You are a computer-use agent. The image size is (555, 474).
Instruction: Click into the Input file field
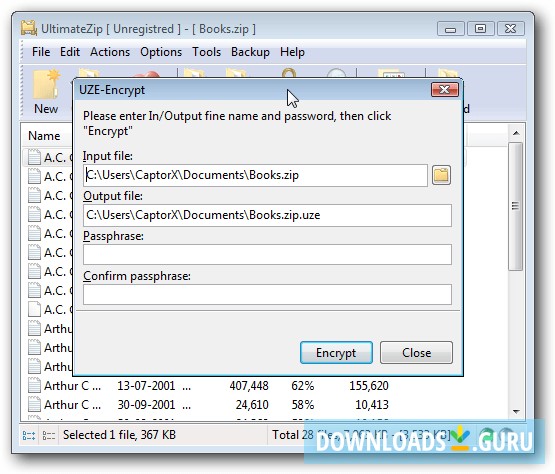point(255,175)
